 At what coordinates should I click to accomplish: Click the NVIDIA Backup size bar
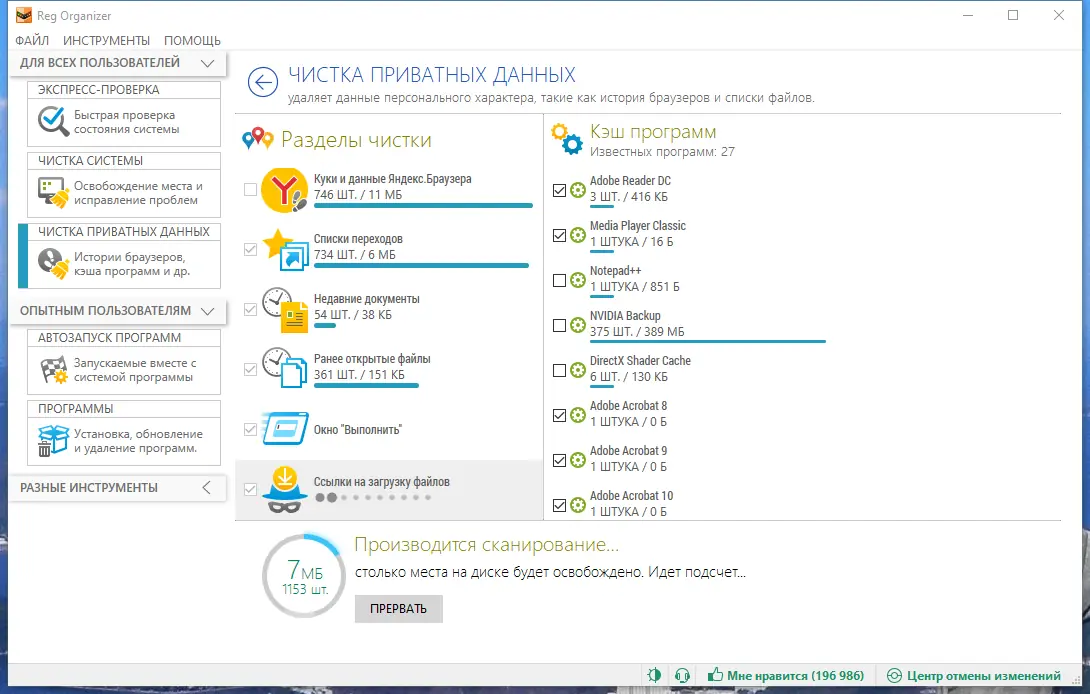click(x=708, y=341)
